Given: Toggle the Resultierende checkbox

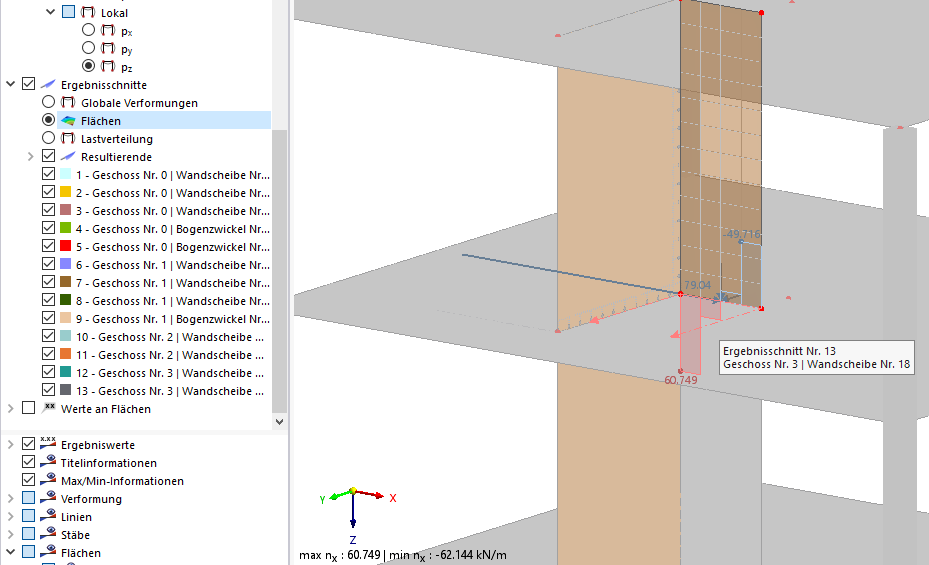Looking at the screenshot, I should (x=49, y=156).
